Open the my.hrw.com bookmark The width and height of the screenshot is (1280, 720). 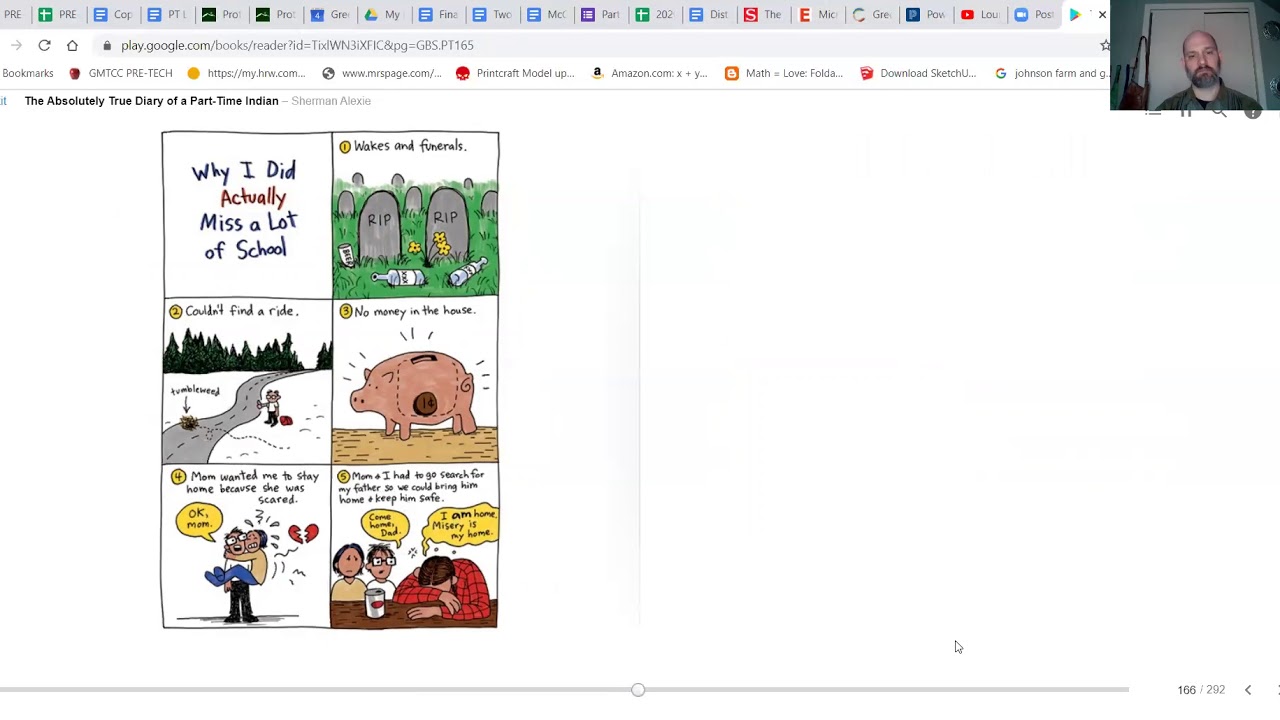246,73
